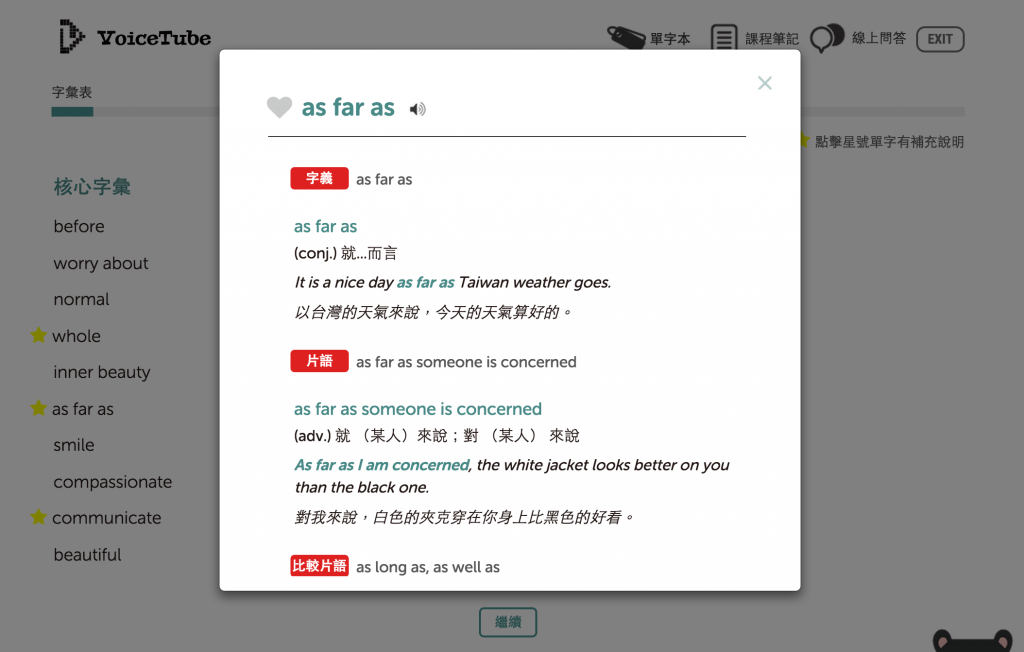Close the vocabulary popup with the X

point(765,83)
